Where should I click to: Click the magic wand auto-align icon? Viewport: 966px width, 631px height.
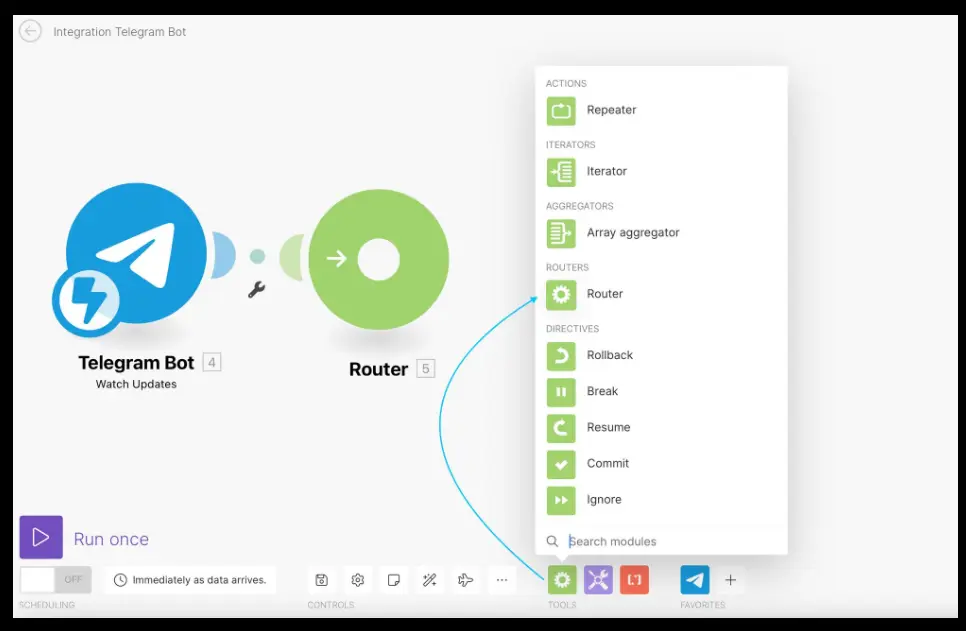click(429, 580)
